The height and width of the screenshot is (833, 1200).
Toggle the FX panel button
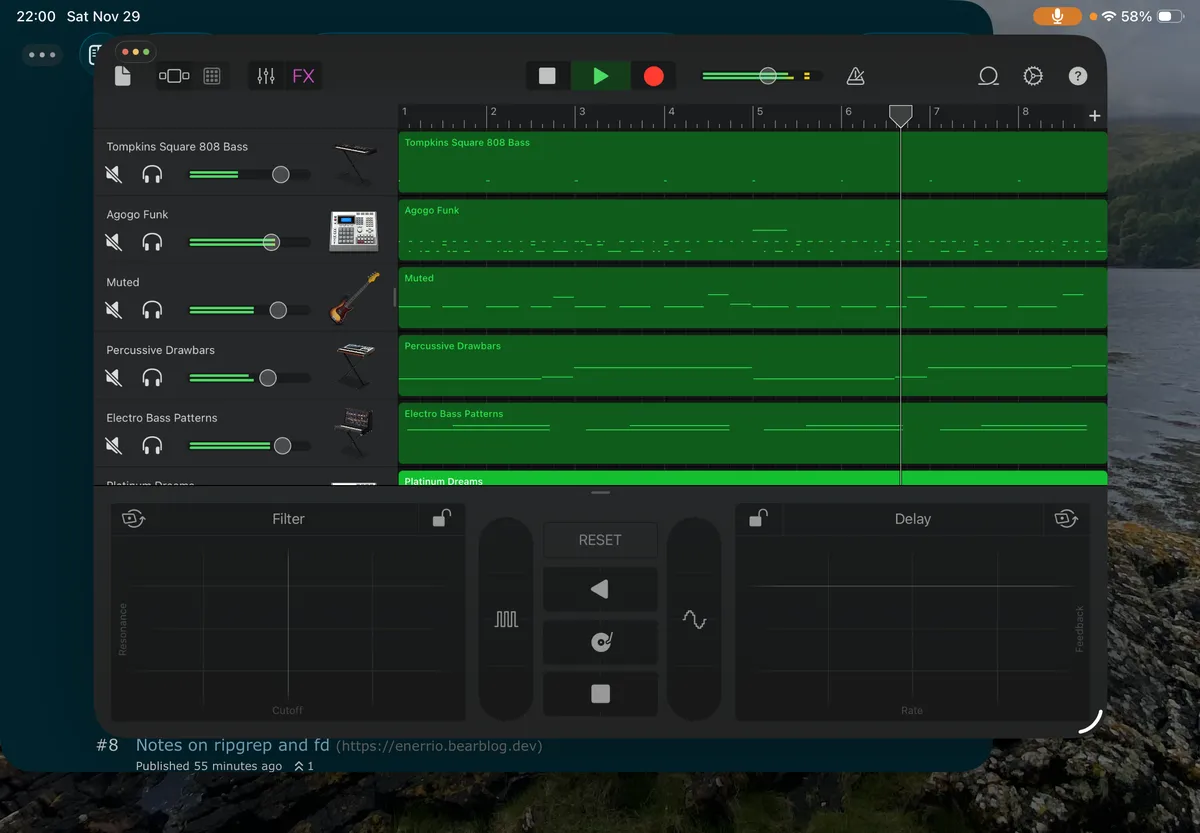click(303, 76)
